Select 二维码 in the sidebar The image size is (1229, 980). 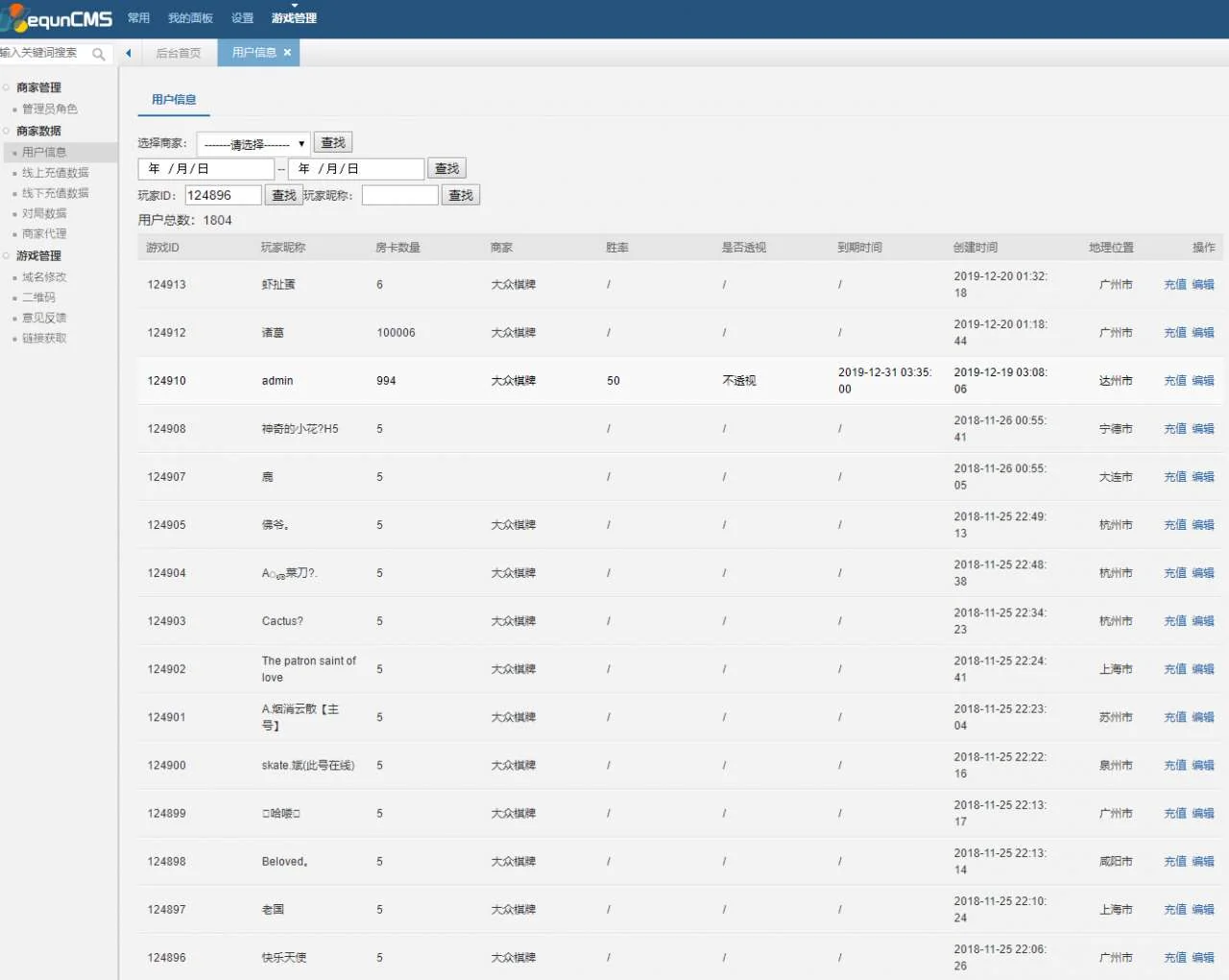[38, 298]
